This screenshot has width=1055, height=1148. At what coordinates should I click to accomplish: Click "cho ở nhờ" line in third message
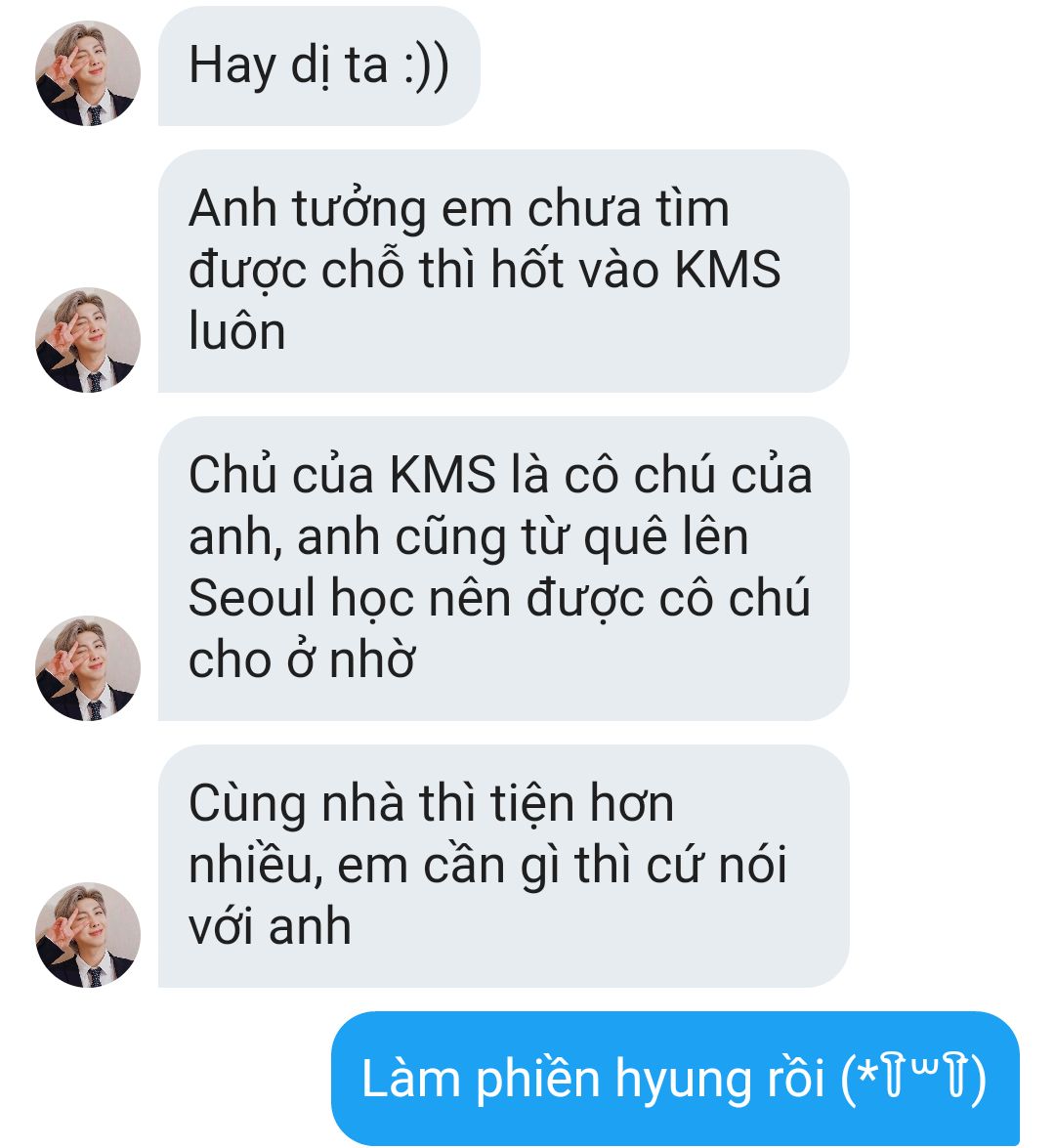click(x=302, y=659)
